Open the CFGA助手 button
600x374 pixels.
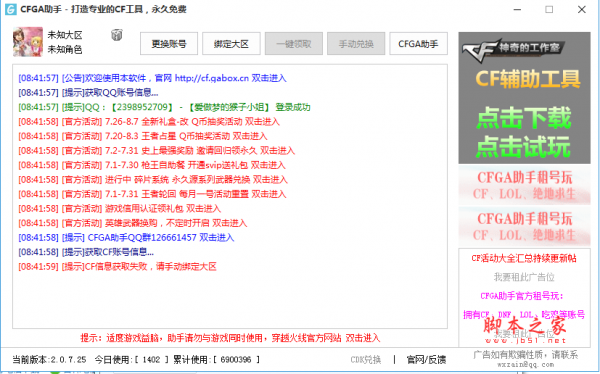click(x=418, y=44)
